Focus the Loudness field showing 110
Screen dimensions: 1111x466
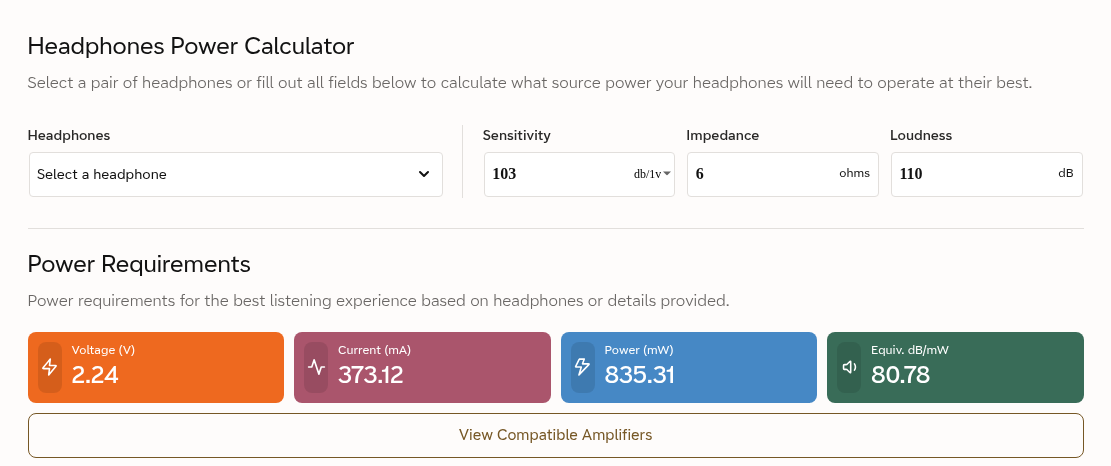point(987,174)
